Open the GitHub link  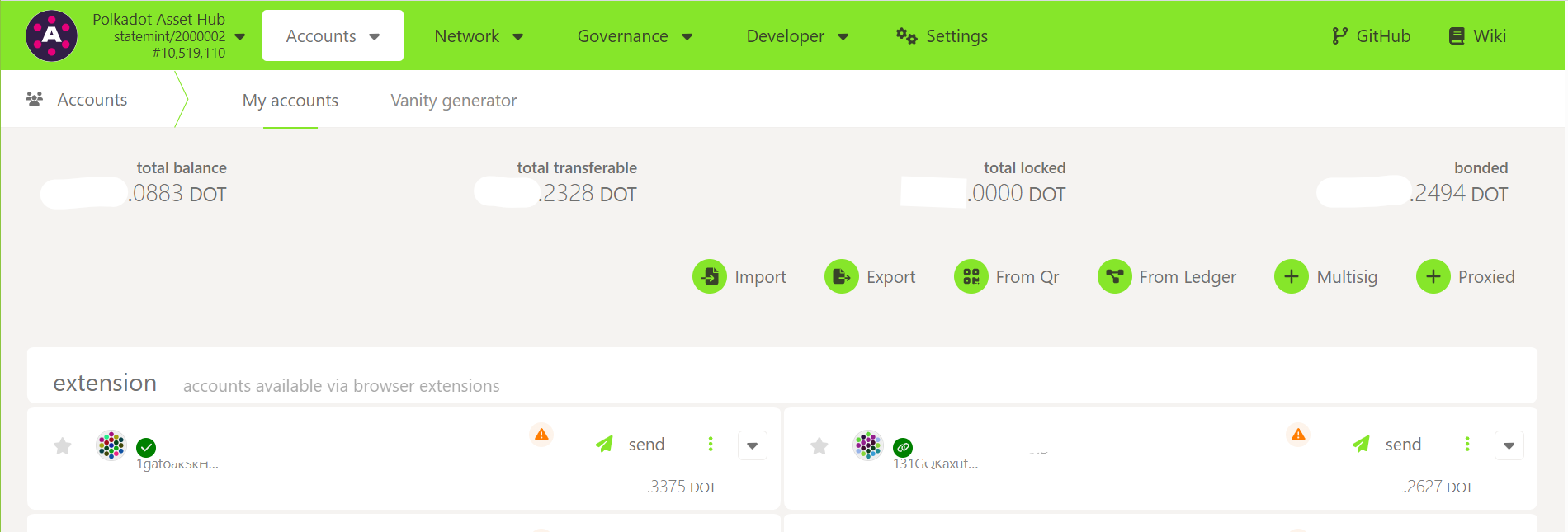[x=1372, y=36]
